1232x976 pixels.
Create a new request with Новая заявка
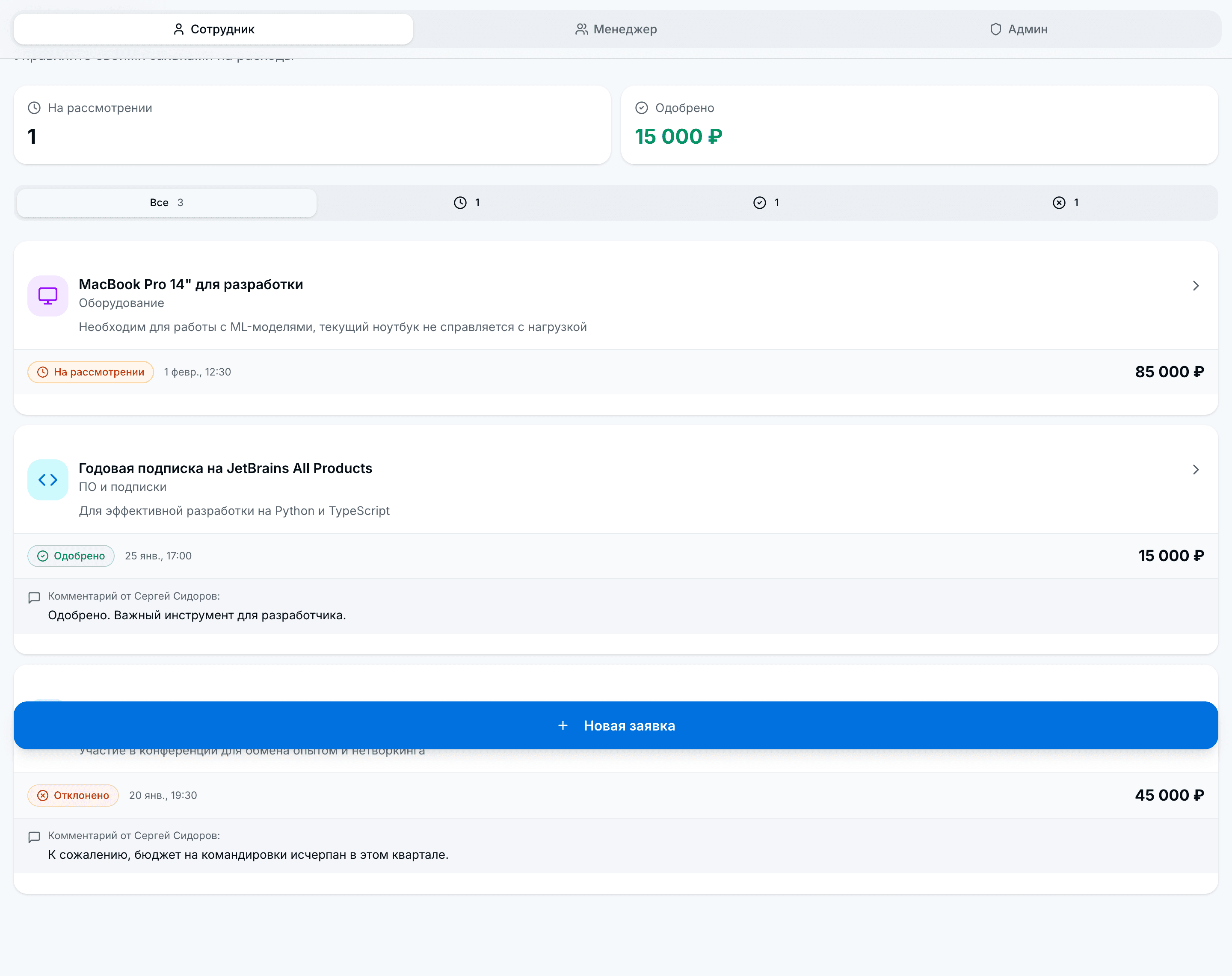[x=616, y=725]
